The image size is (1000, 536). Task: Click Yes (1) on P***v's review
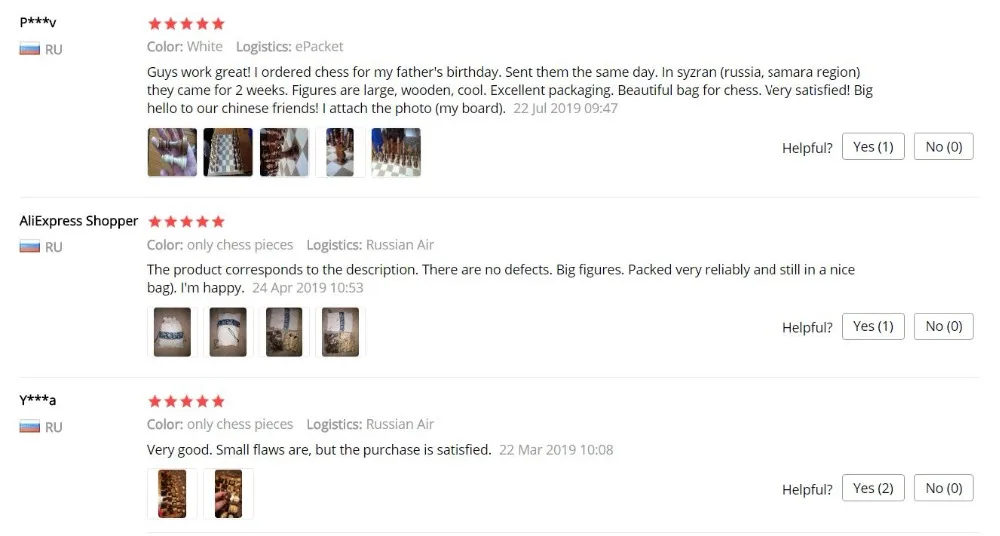coord(873,147)
